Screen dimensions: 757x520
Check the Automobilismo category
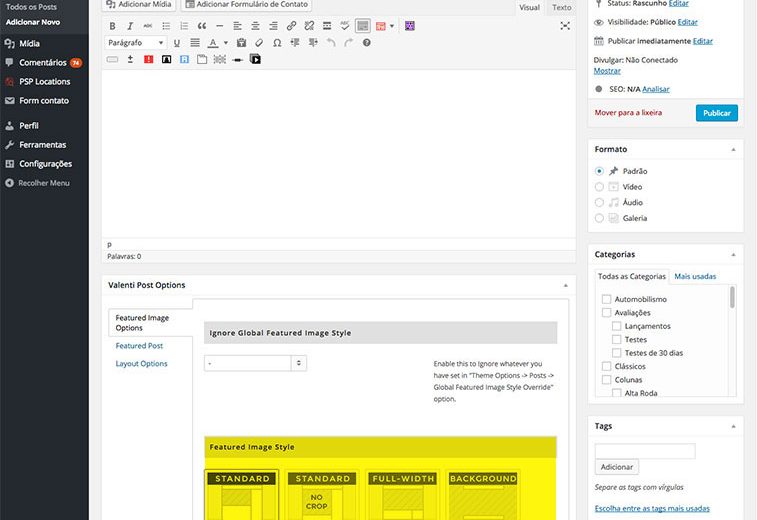(x=606, y=299)
